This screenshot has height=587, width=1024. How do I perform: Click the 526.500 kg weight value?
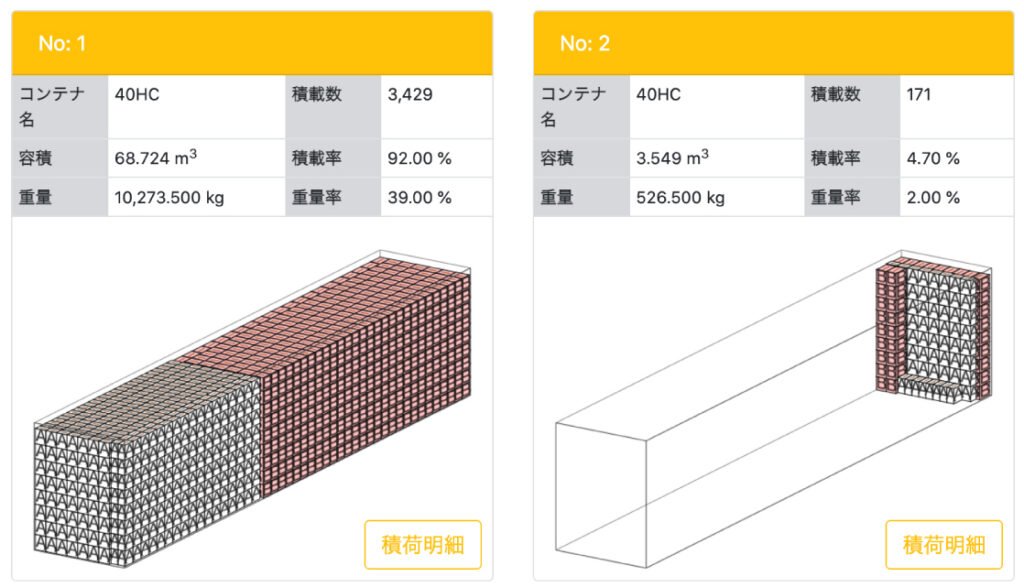tap(680, 197)
